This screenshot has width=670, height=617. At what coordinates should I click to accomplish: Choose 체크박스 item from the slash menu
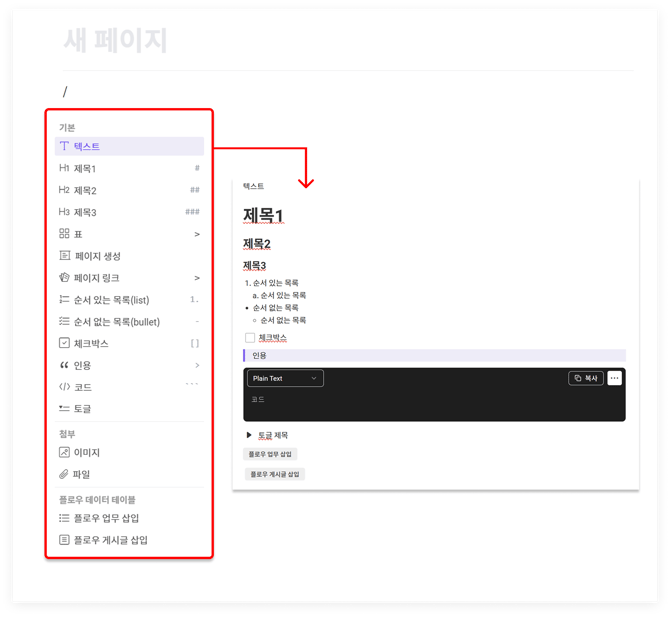[91, 344]
